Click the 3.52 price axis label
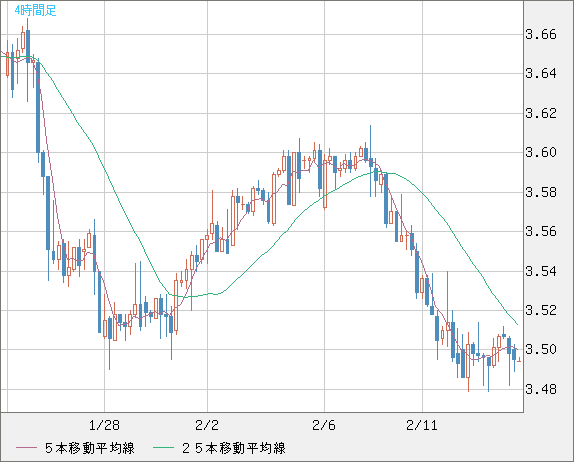Image resolution: width=574 pixels, height=462 pixels. [541, 310]
